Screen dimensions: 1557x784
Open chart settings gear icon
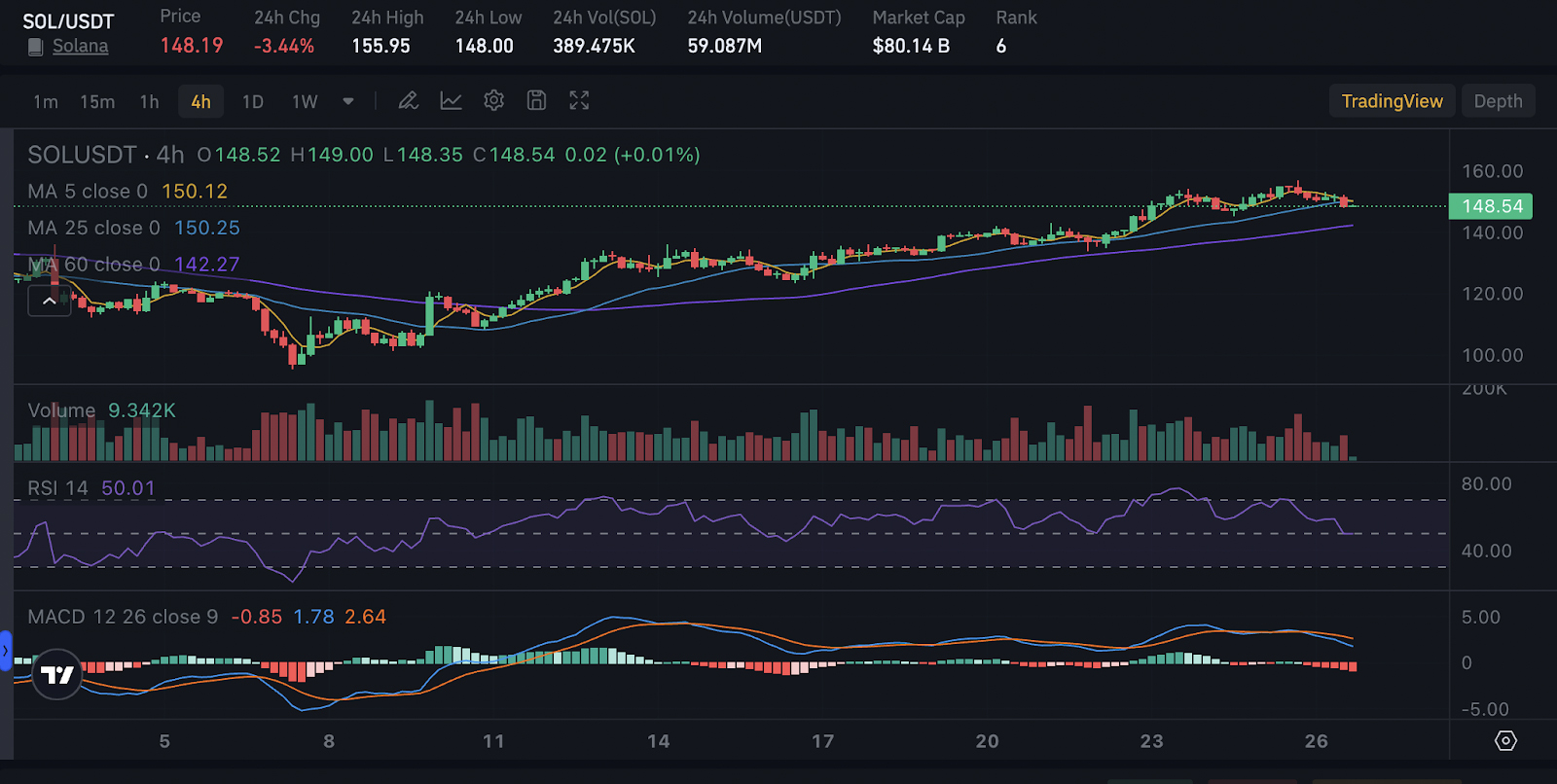pyautogui.click(x=494, y=101)
